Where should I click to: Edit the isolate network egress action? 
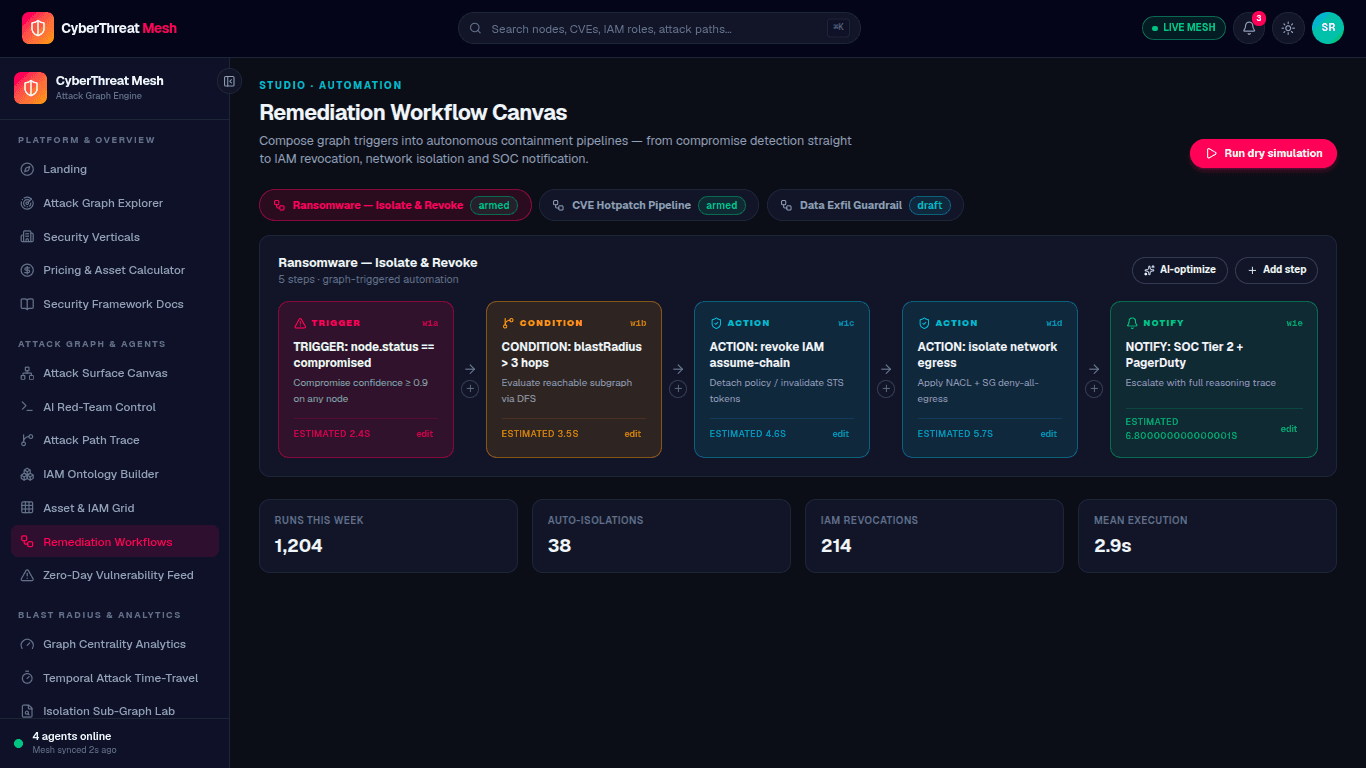coord(1049,434)
